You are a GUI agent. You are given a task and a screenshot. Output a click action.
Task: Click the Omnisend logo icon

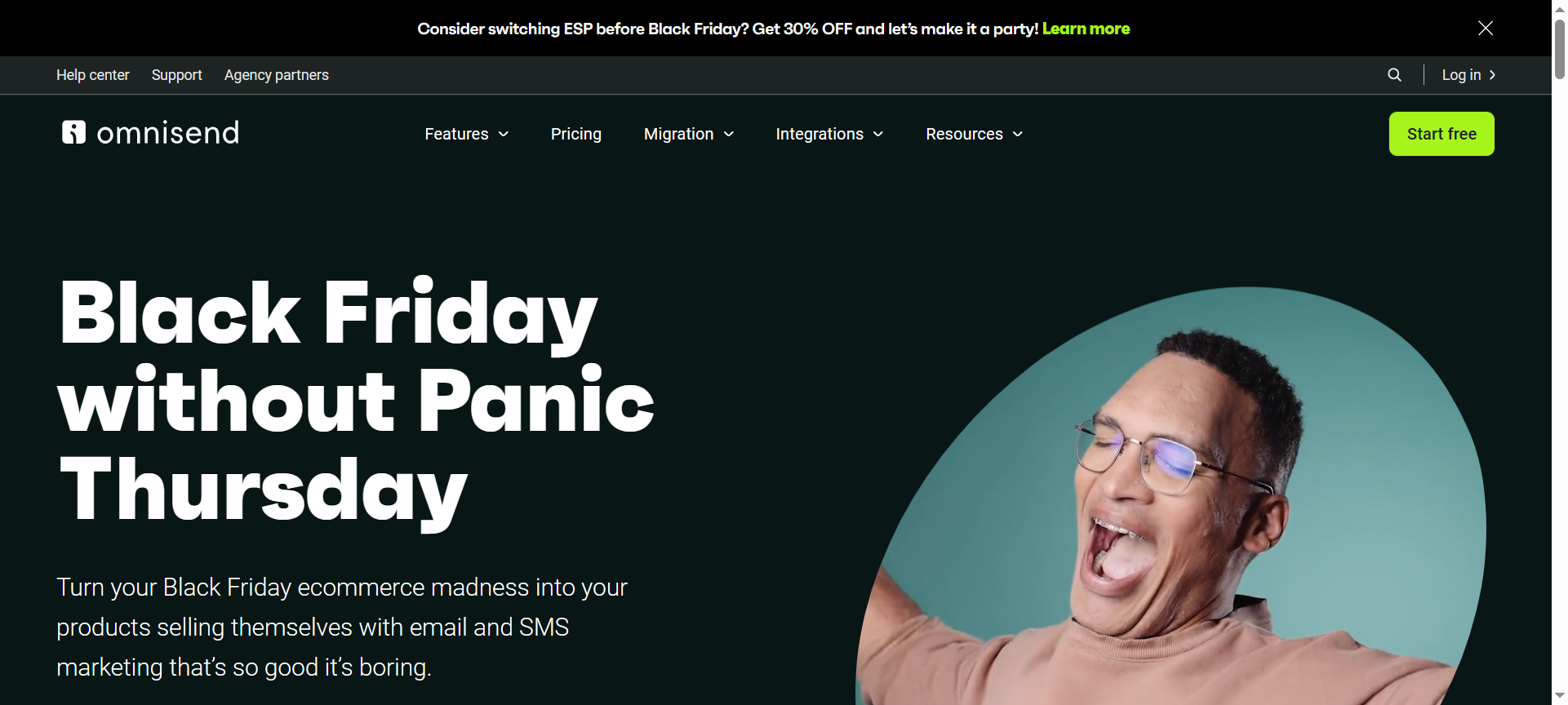click(x=73, y=132)
